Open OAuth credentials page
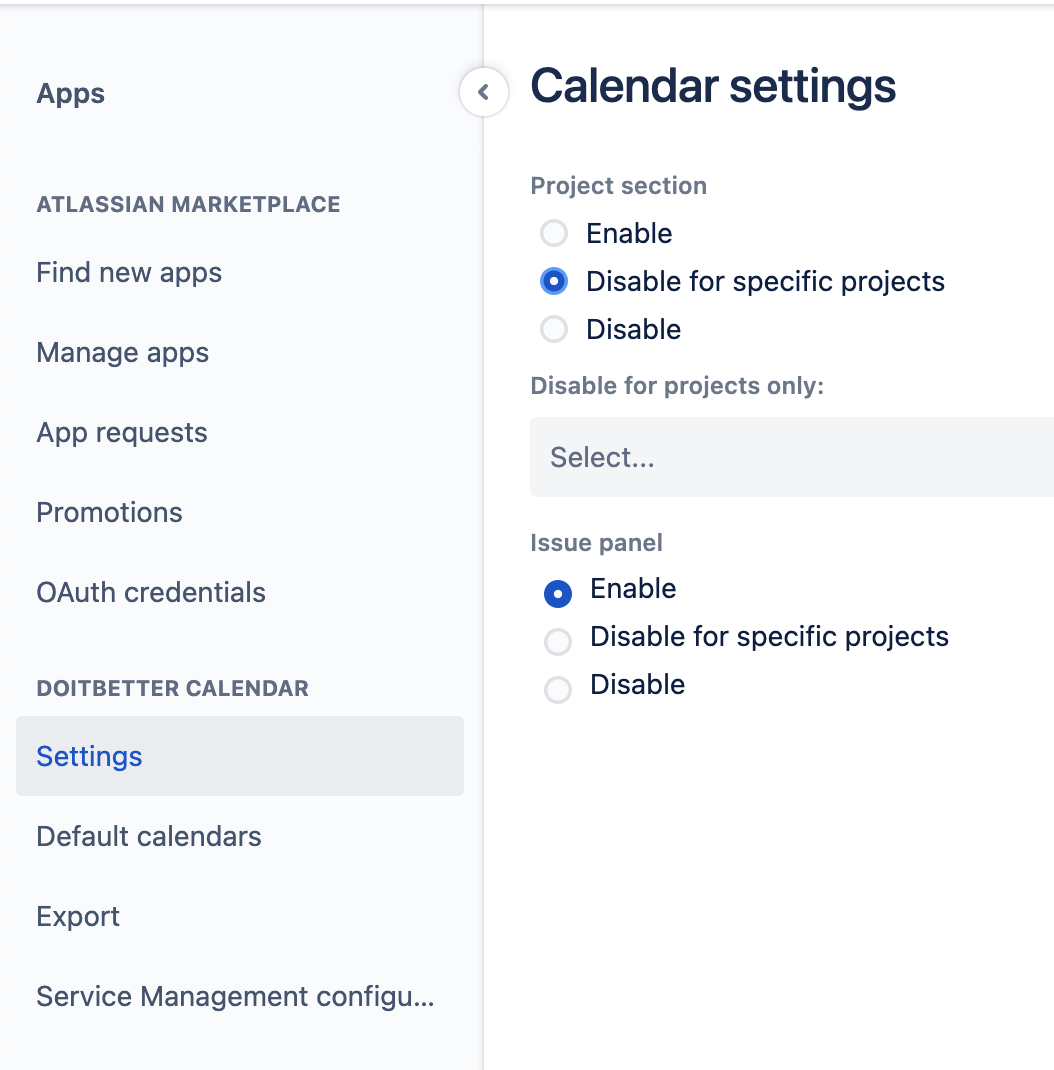The image size is (1054, 1070). pos(151,593)
